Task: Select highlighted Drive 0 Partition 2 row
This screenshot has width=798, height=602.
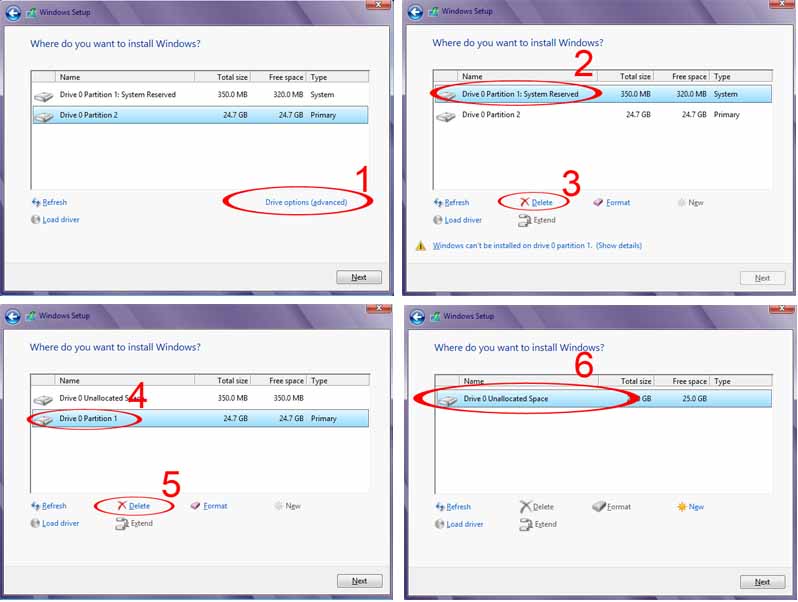Action: 200,115
